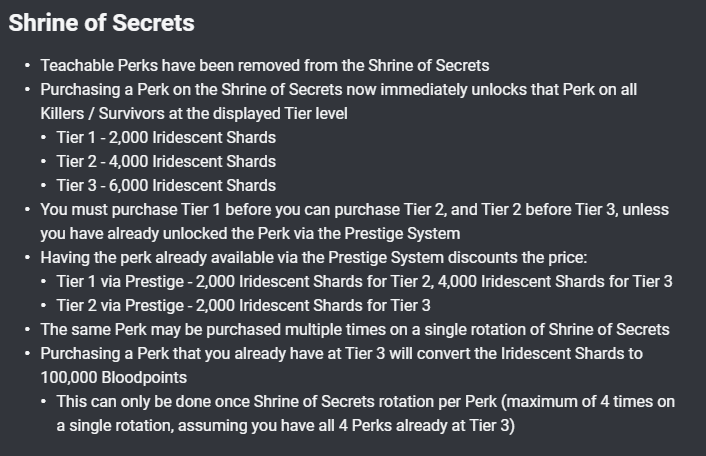The width and height of the screenshot is (706, 456).
Task: Click the Tier 1 via Prestige discount line
Action: [x=364, y=282]
